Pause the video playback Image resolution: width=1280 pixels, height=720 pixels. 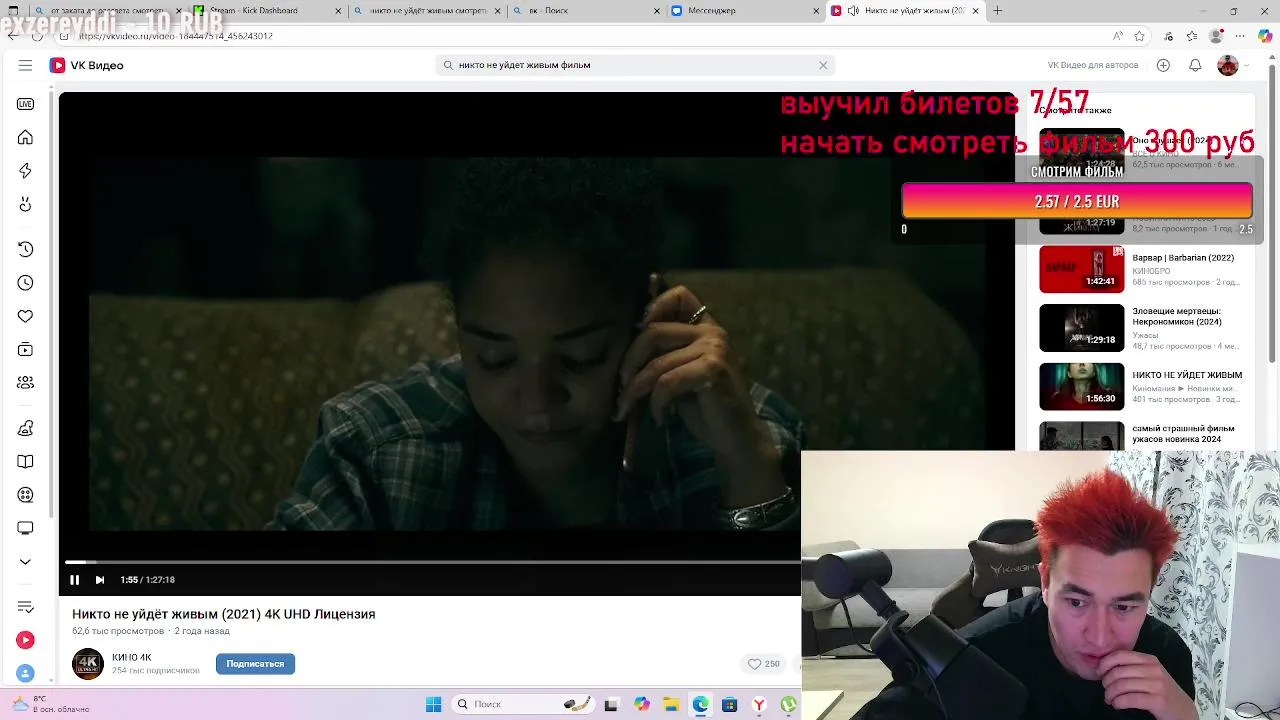[x=74, y=580]
